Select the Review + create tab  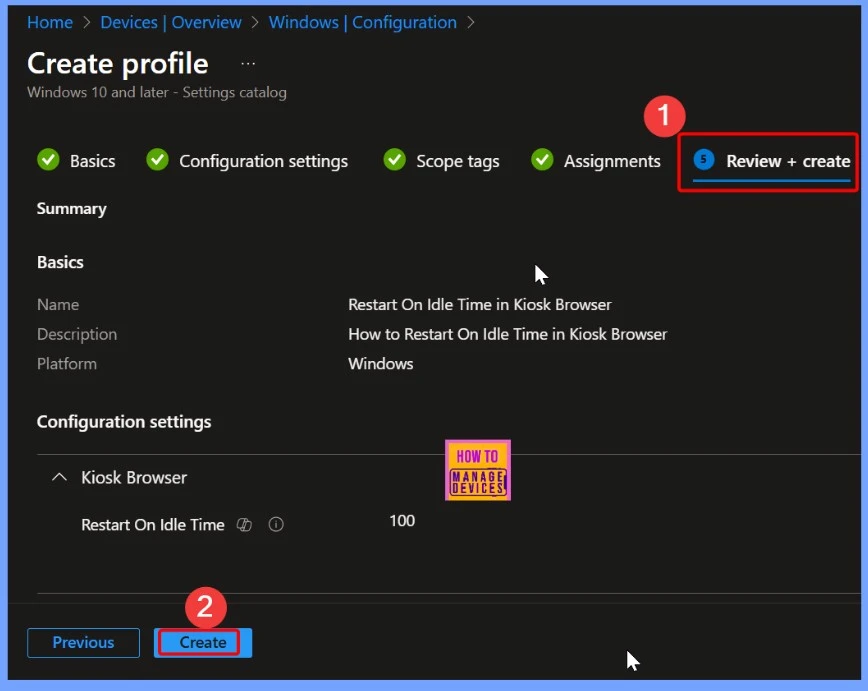[787, 161]
